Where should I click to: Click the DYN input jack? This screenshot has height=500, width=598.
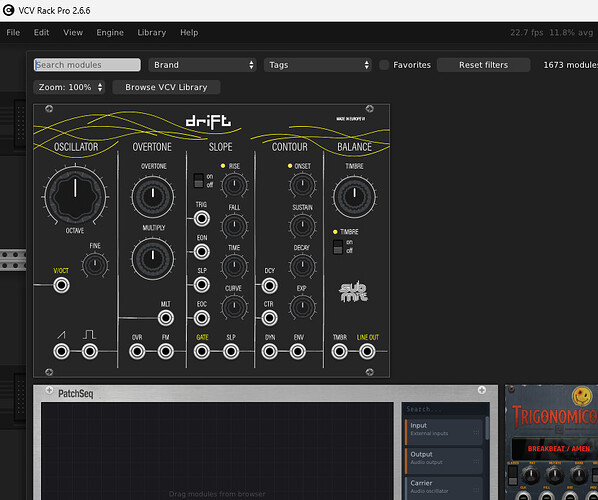(x=269, y=351)
